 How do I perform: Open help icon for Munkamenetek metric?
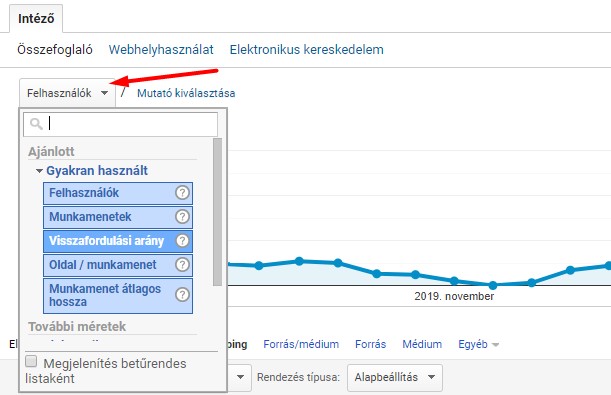pyautogui.click(x=182, y=217)
